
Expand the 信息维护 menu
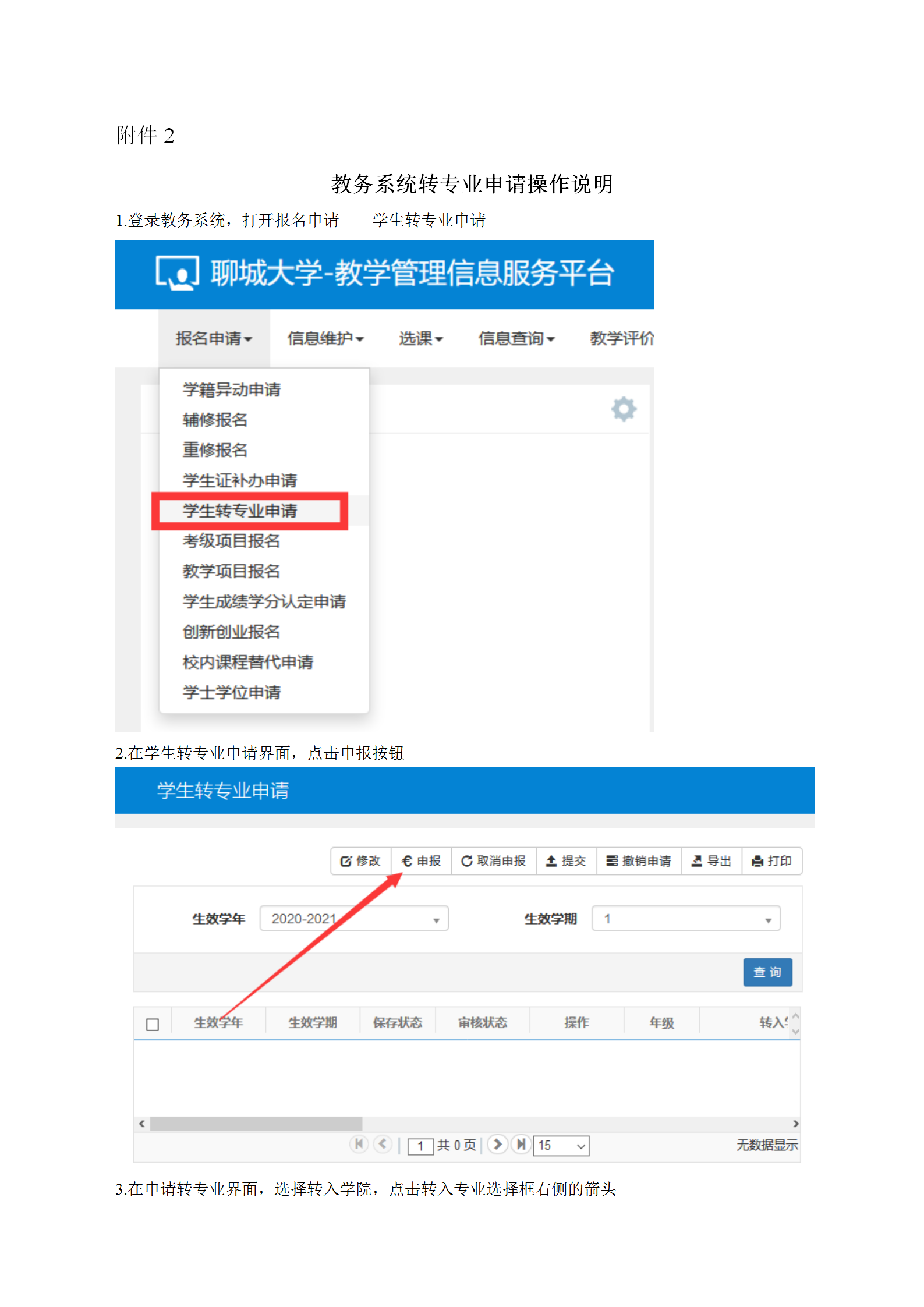coord(325,338)
